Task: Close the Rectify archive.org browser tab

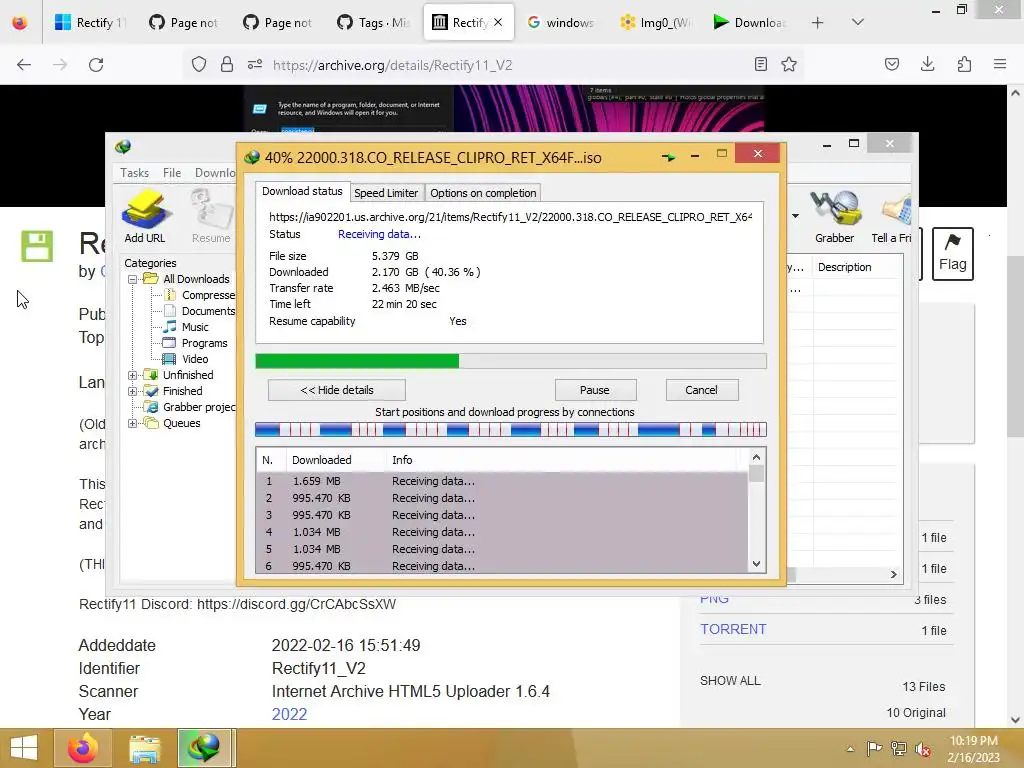Action: pyautogui.click(x=498, y=22)
